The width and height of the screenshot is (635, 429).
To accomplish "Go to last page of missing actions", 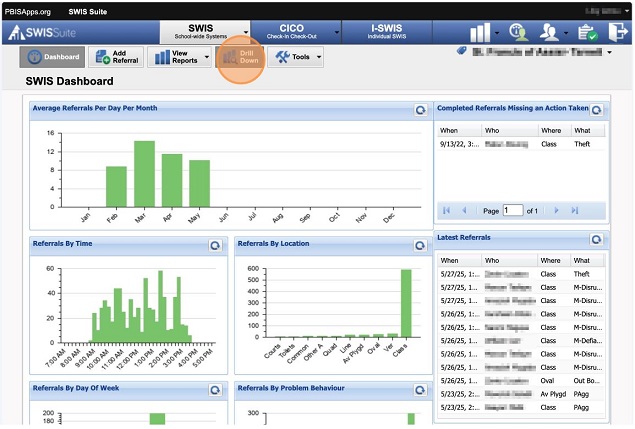I will (575, 210).
